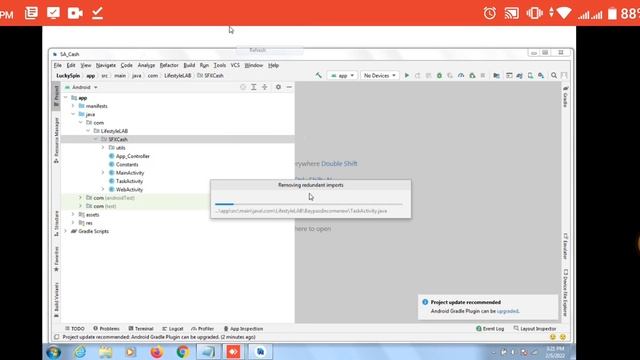Viewport: 640px width, 360px height.
Task: Click the Sync Project with Gradle Files icon
Action: click(x=519, y=75)
